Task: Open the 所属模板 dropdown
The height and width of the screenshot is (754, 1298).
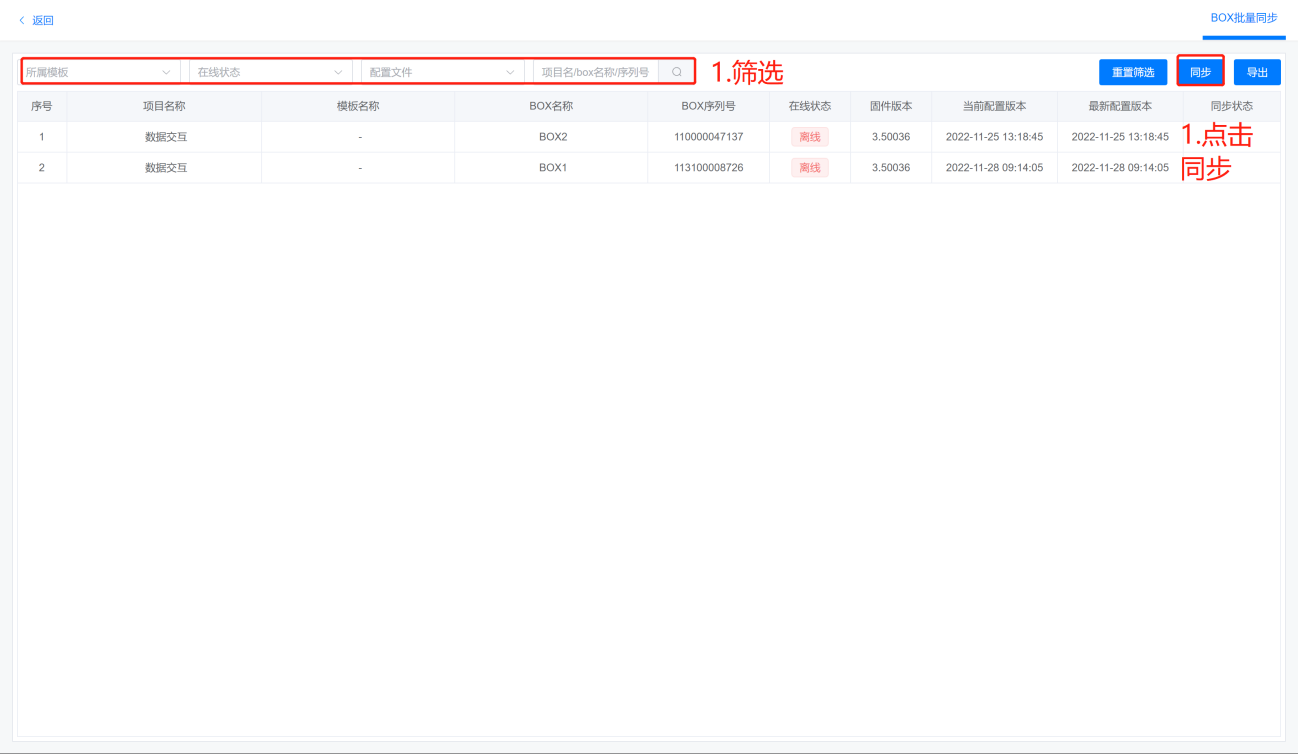Action: coord(99,72)
